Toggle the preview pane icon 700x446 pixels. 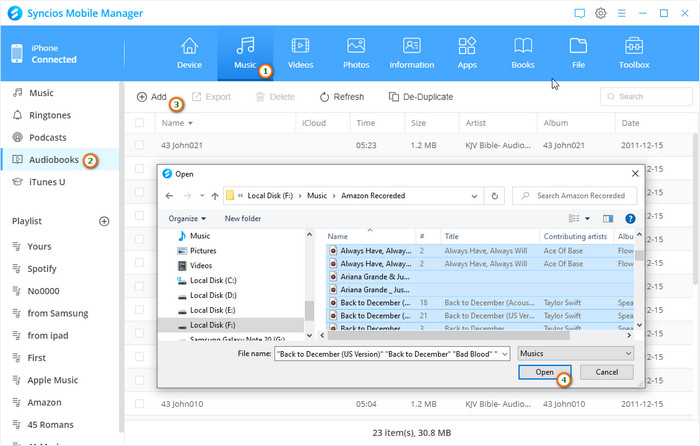(x=608, y=218)
